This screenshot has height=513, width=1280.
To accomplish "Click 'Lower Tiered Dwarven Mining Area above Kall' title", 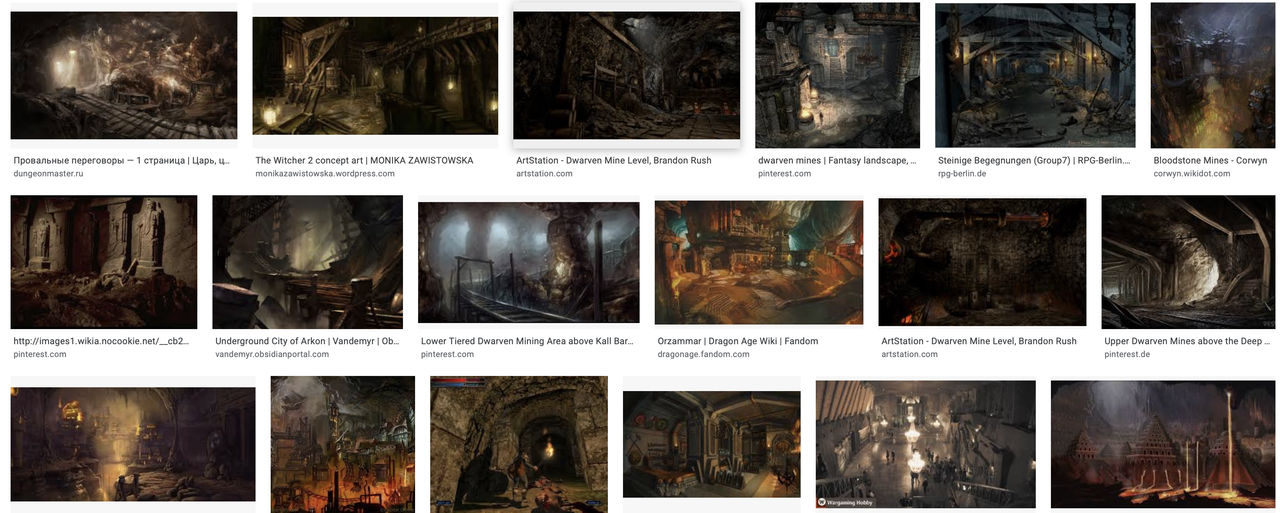I will pos(527,341).
